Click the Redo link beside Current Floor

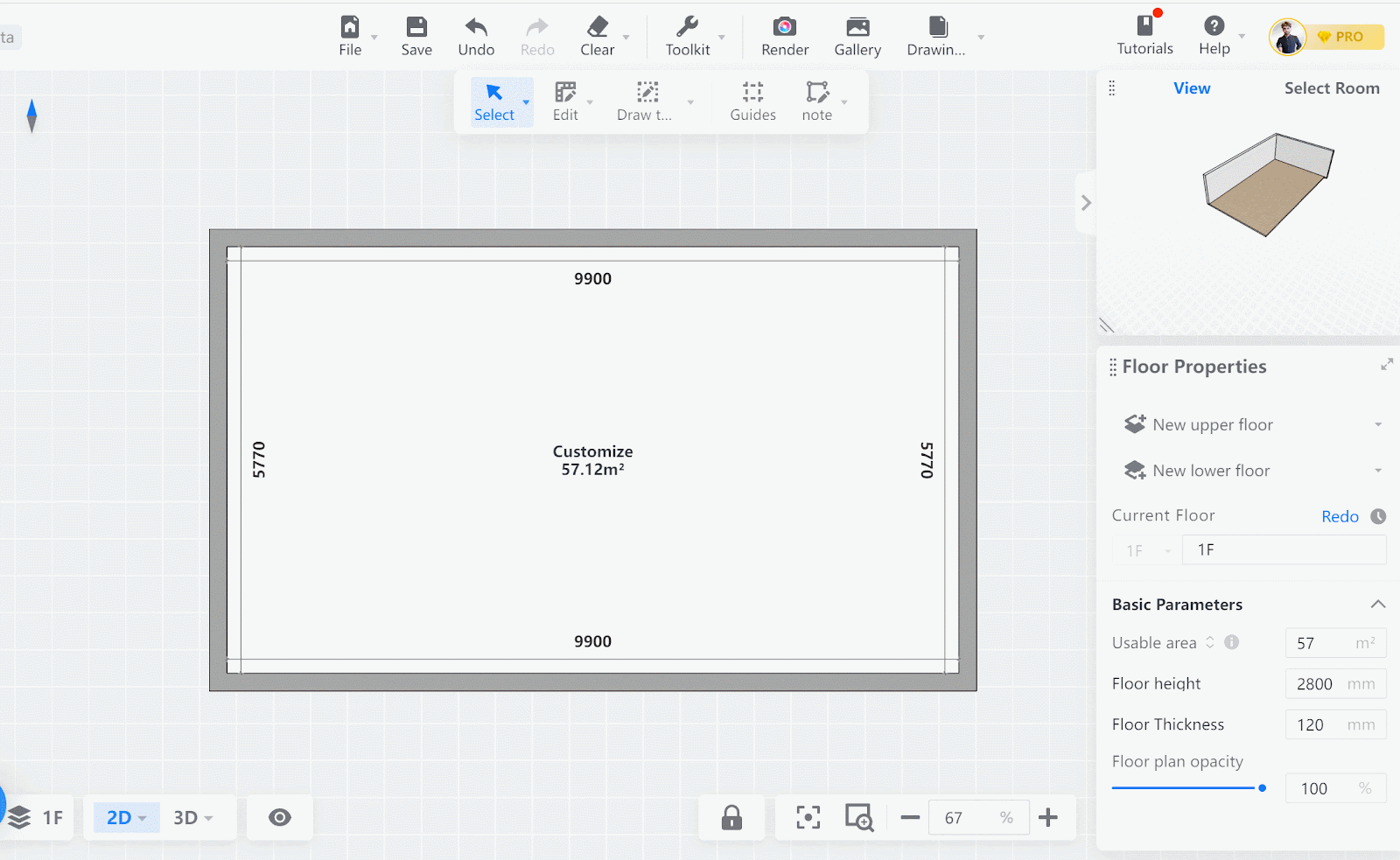coord(1340,516)
